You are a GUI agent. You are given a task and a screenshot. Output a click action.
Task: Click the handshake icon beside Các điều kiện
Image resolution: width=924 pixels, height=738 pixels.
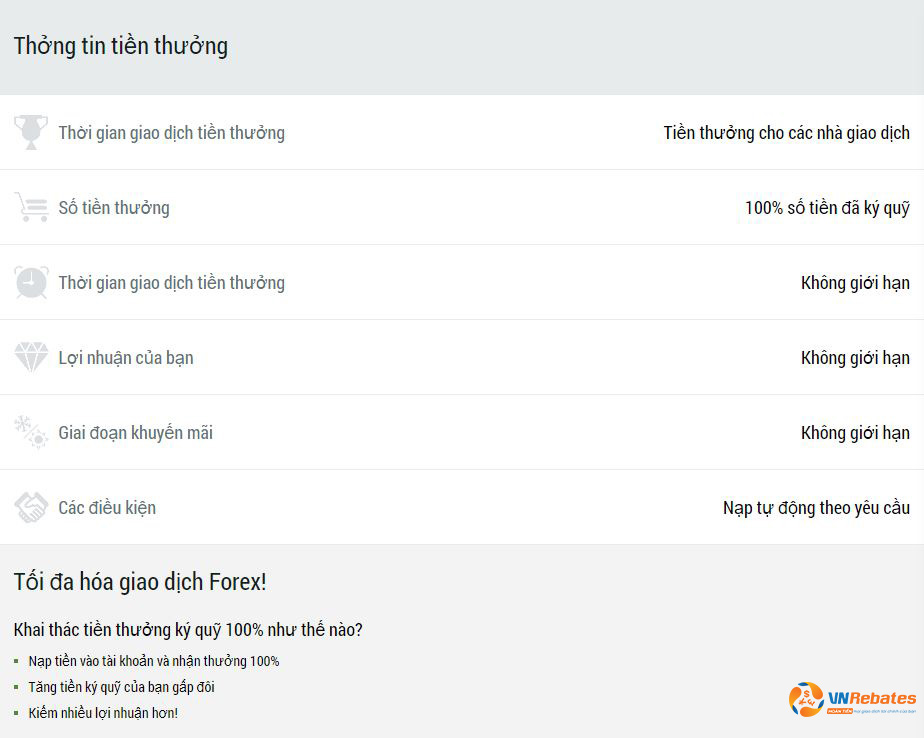coord(31,507)
